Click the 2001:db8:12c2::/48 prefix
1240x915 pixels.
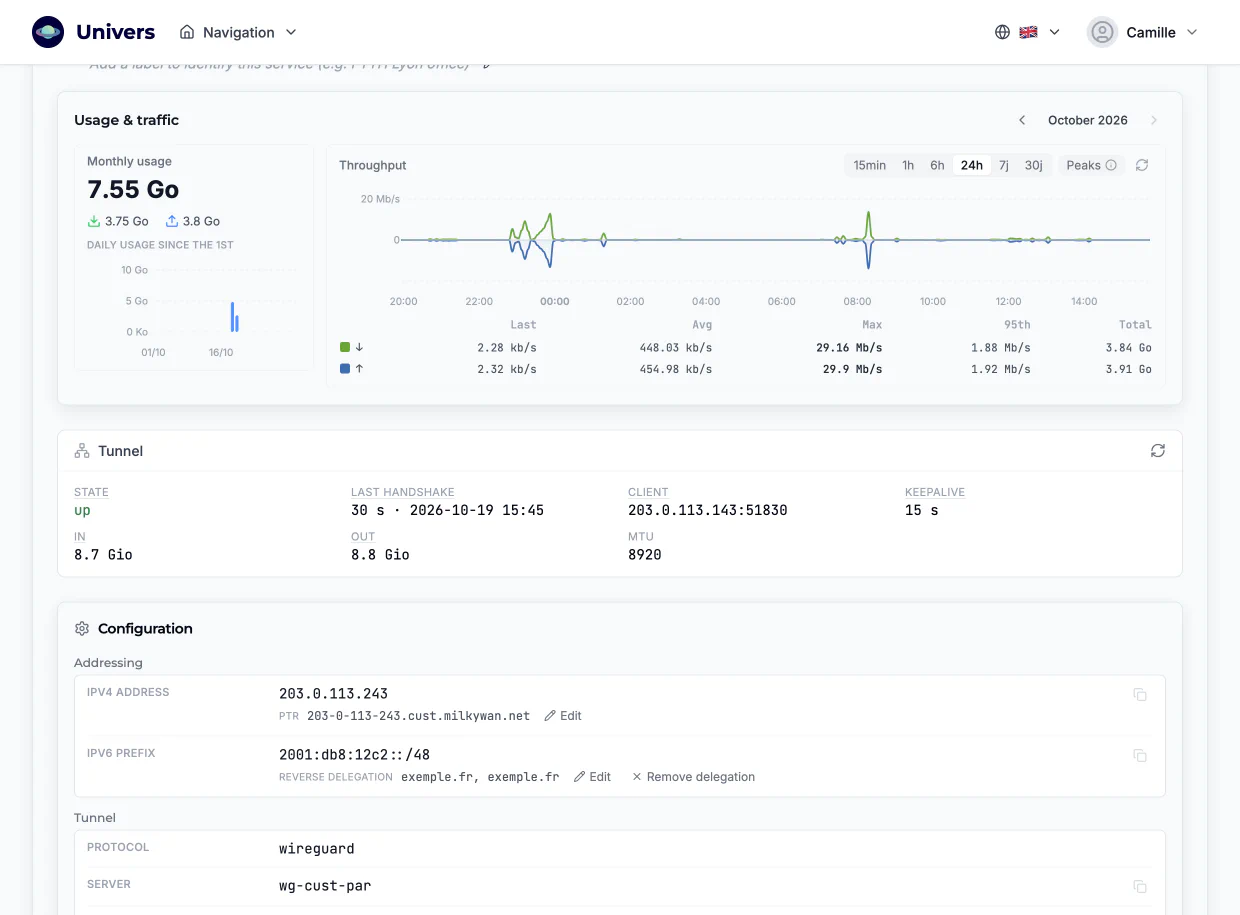point(354,755)
